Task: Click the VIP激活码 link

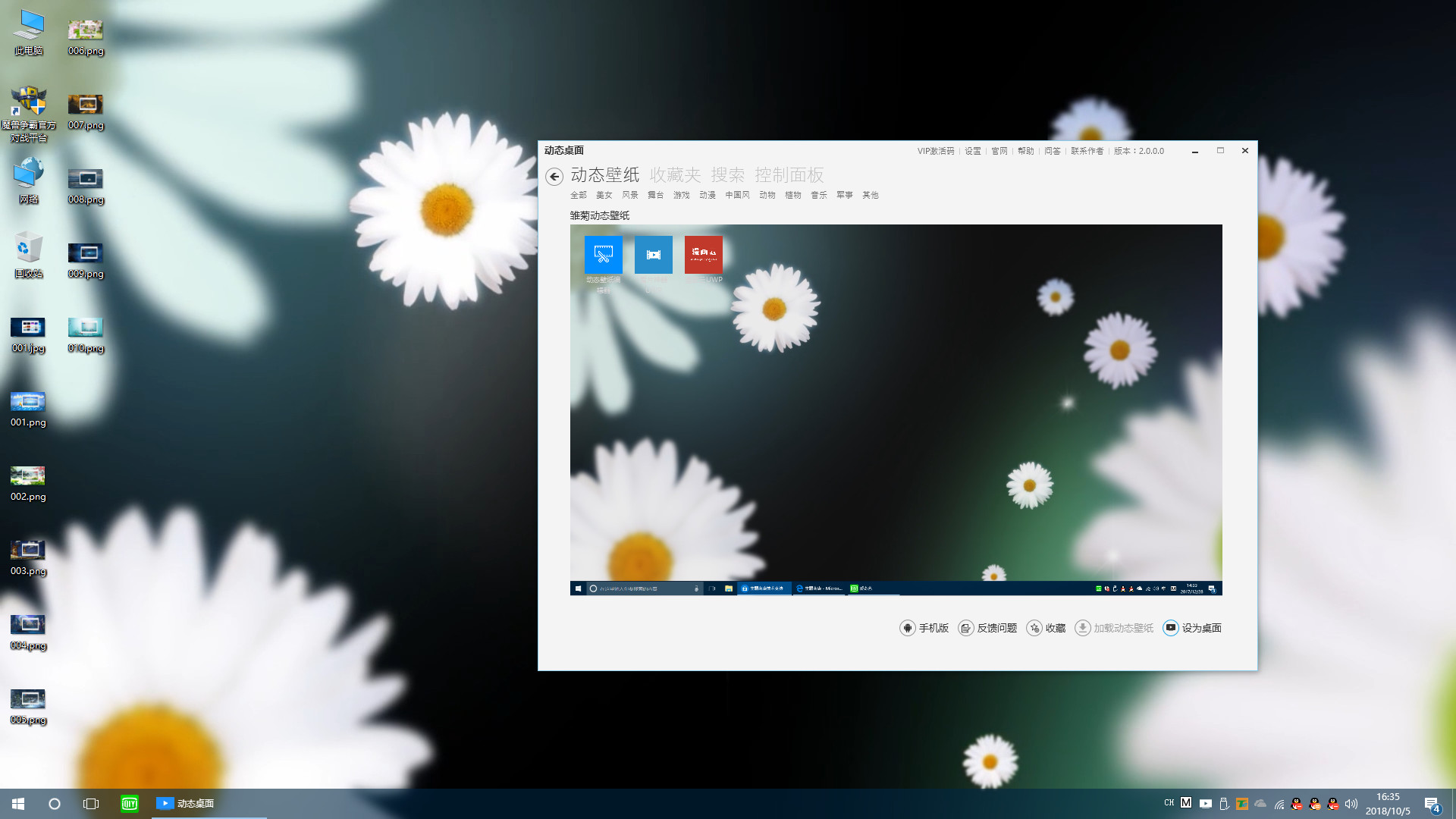Action: pyautogui.click(x=936, y=151)
